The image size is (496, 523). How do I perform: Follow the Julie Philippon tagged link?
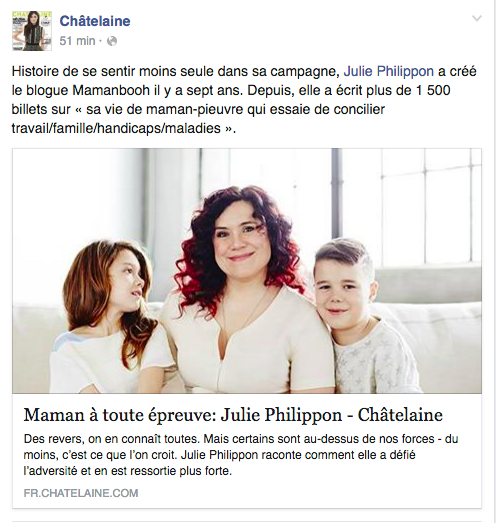pos(389,71)
